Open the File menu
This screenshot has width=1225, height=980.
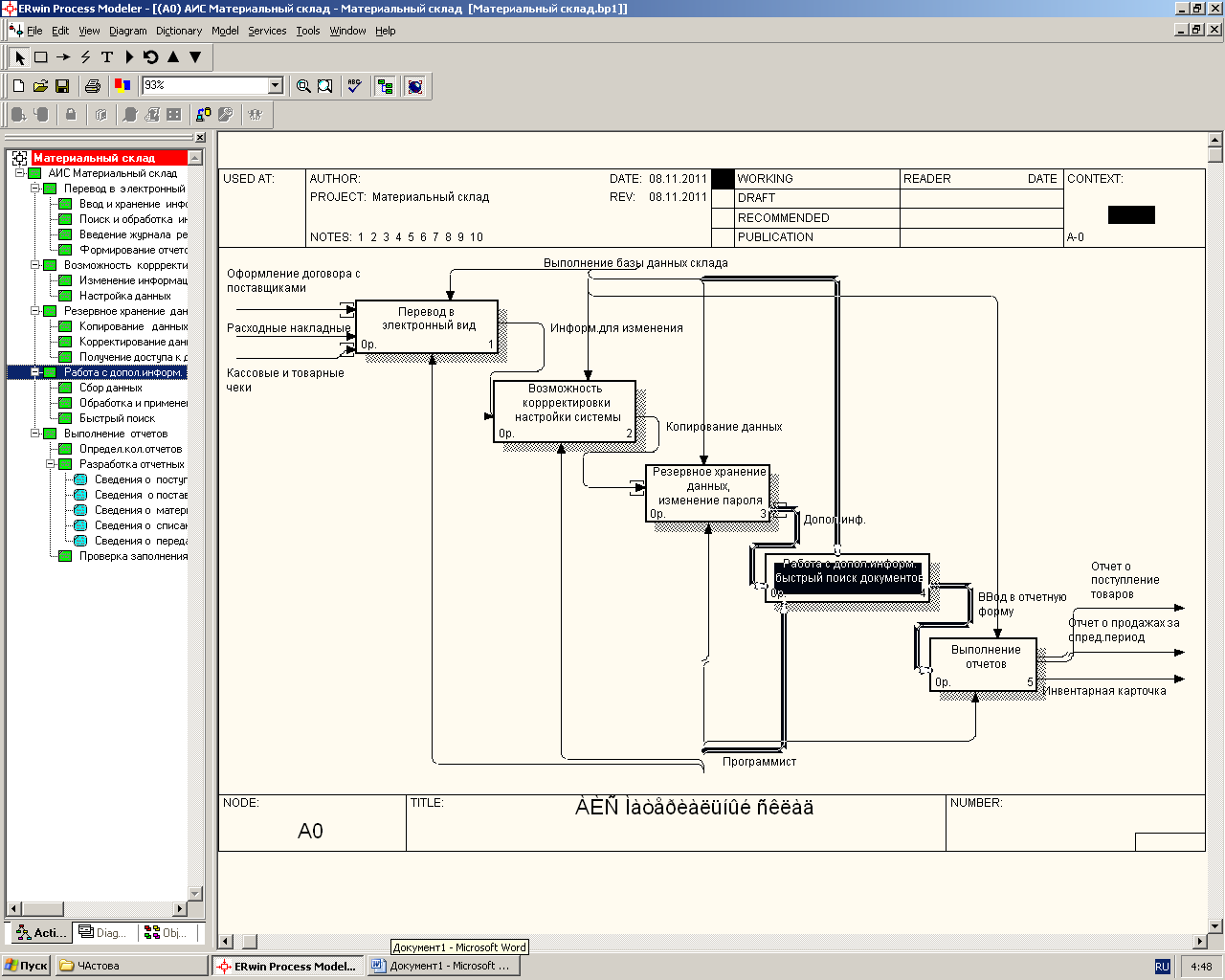point(34,31)
